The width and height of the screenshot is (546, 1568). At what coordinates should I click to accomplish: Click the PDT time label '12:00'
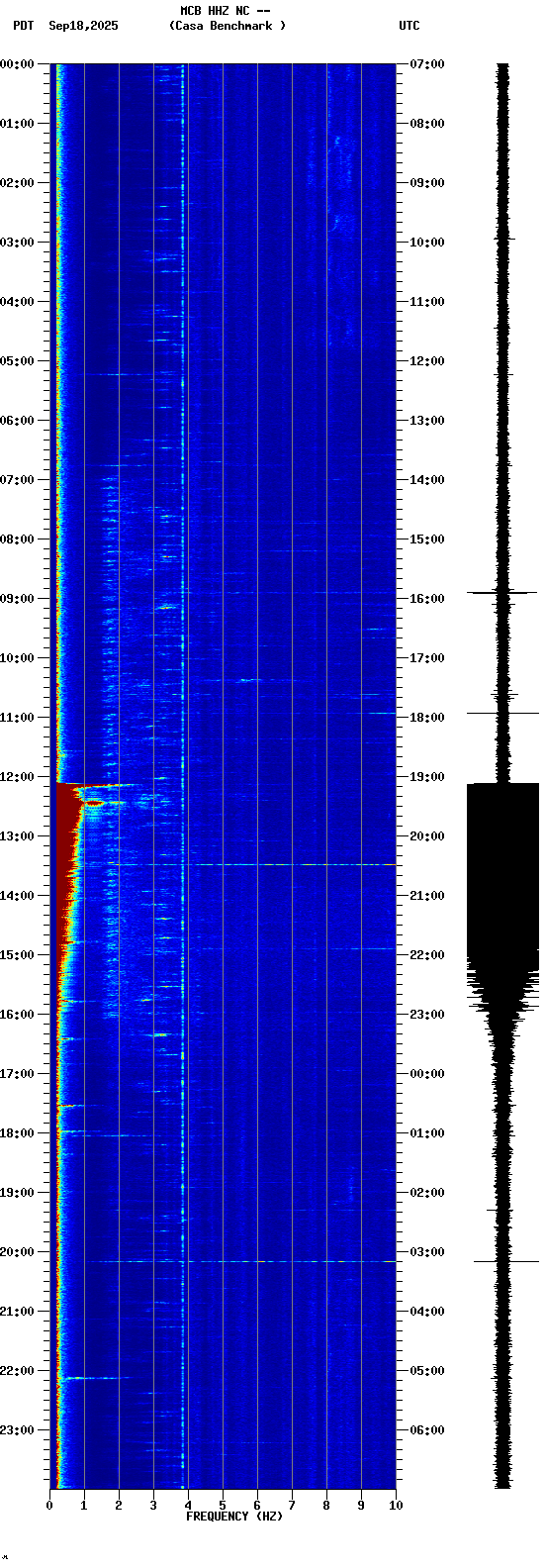click(x=17, y=777)
